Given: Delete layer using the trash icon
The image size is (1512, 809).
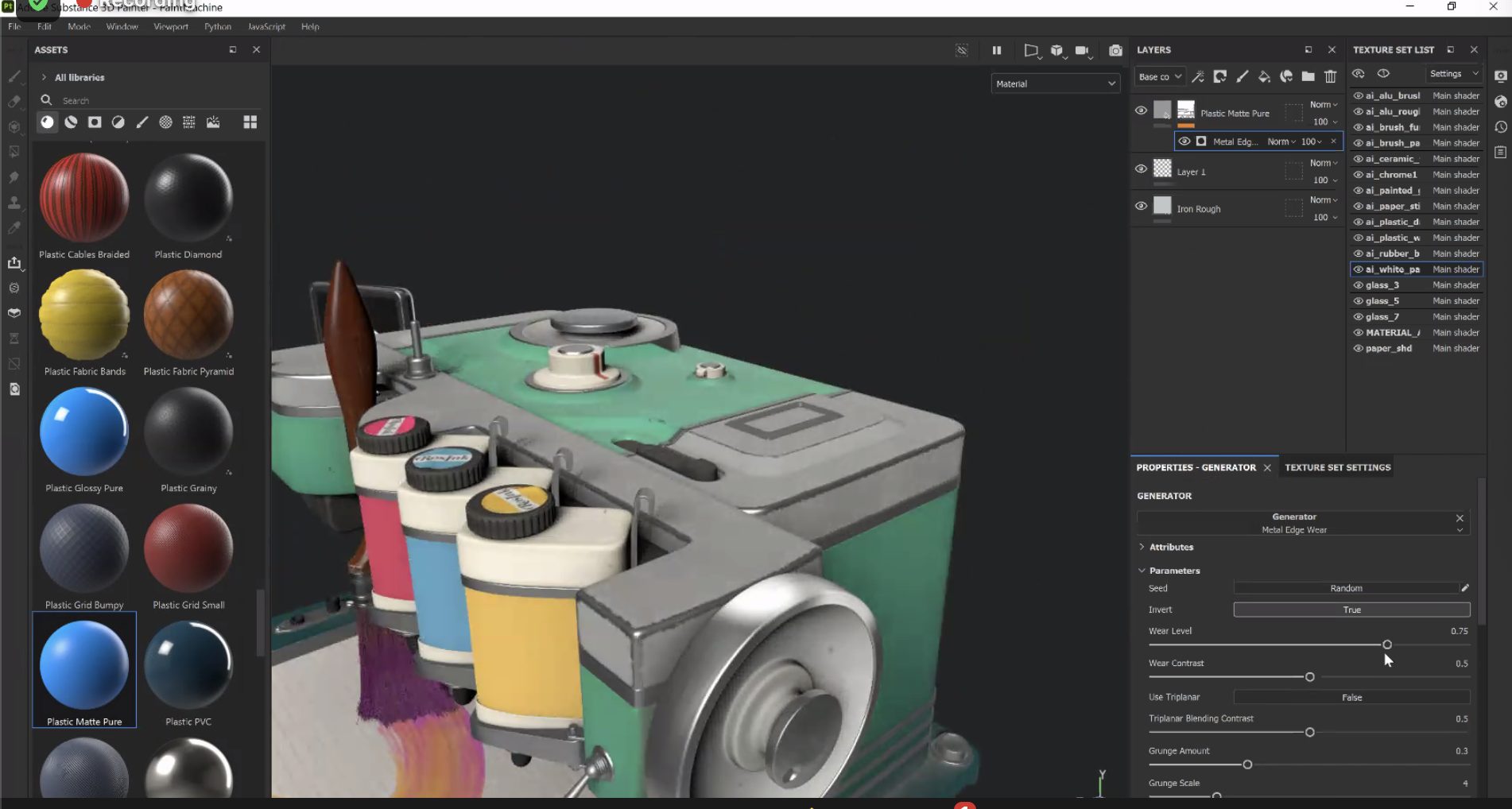Looking at the screenshot, I should coord(1330,76).
